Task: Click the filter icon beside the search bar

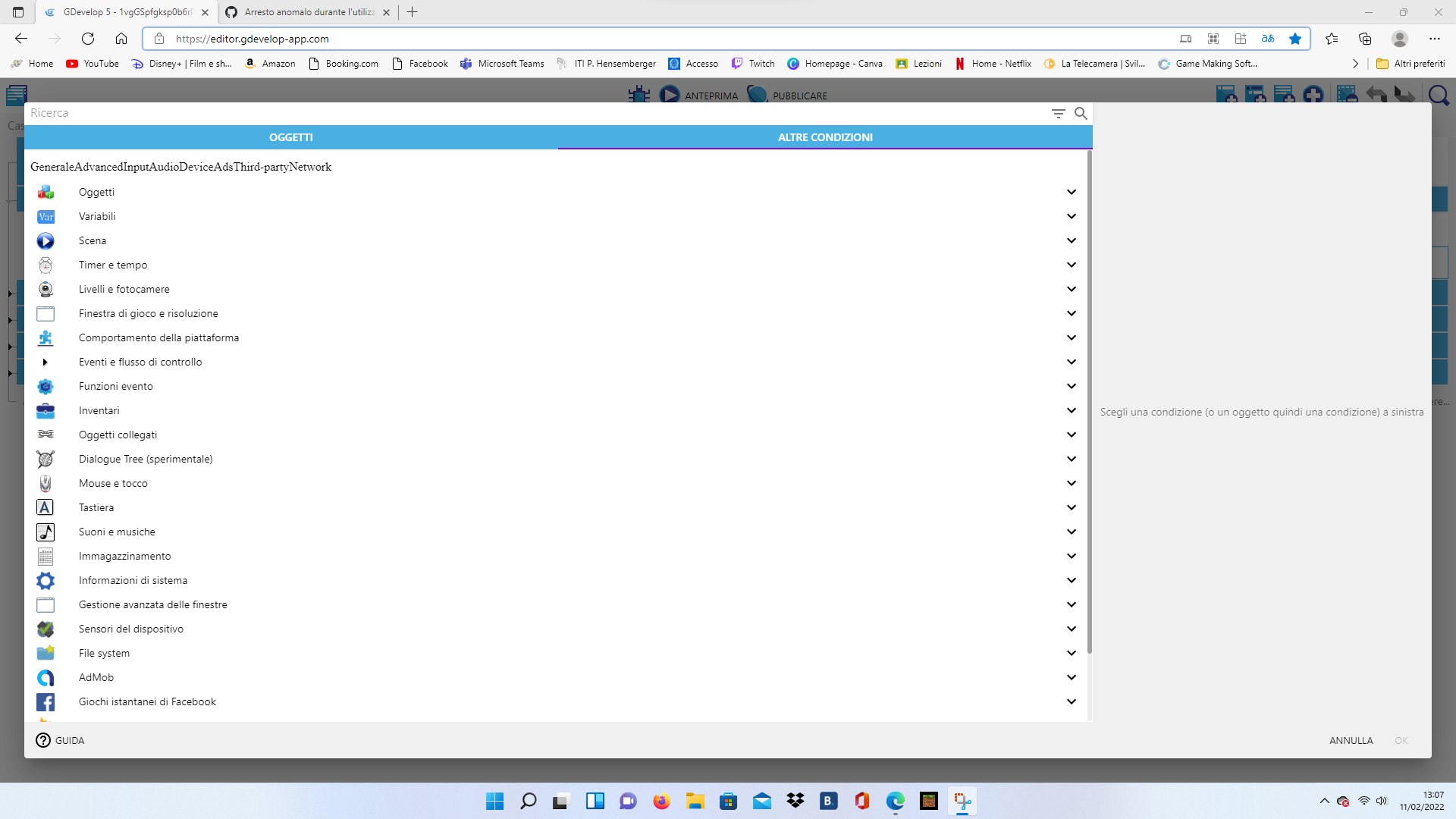Action: point(1059,113)
